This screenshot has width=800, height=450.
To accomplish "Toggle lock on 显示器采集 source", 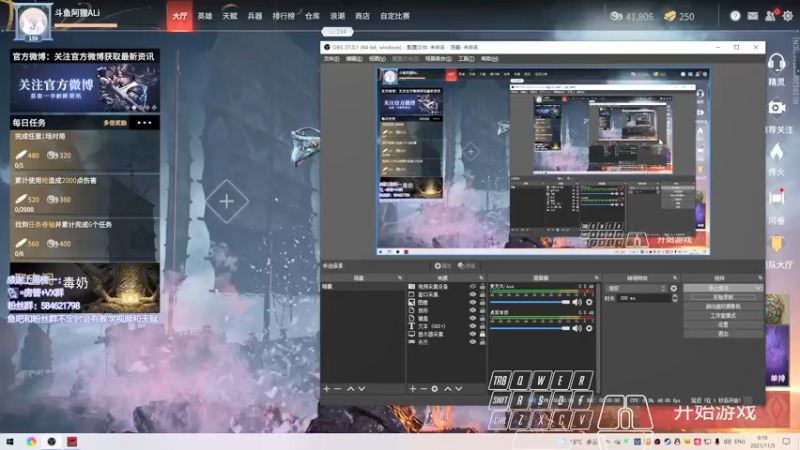I will tap(482, 334).
